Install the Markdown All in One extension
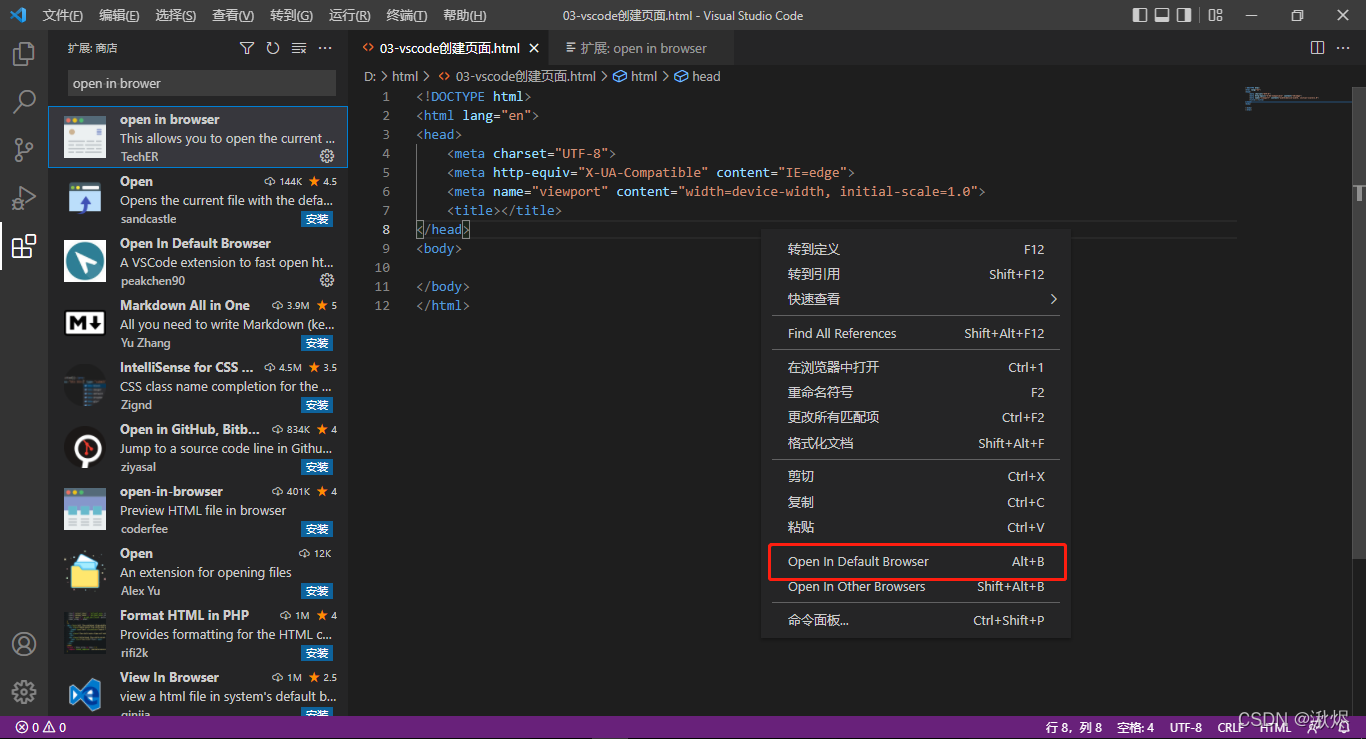The width and height of the screenshot is (1366, 739). (317, 343)
